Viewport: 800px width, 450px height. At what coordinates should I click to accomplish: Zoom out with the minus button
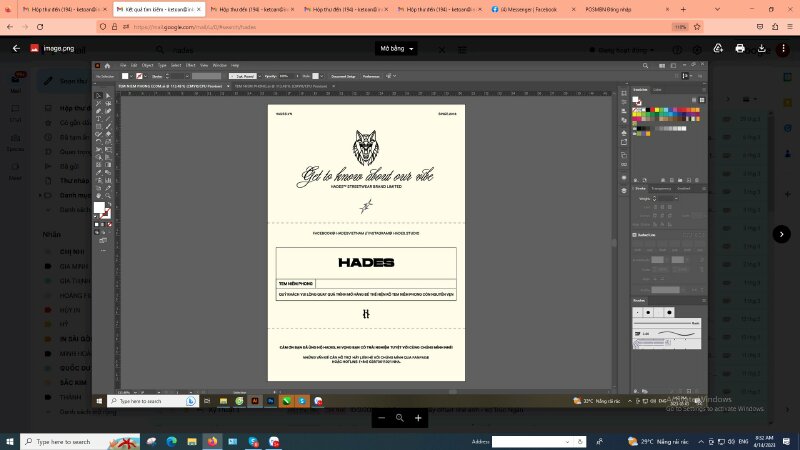[x=381, y=418]
